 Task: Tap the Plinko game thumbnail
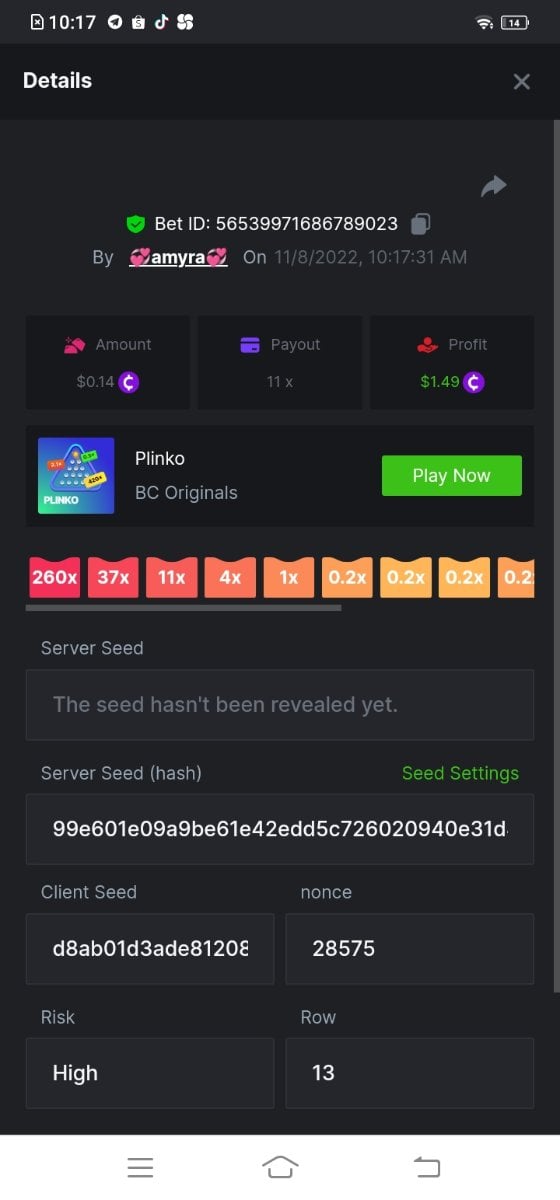coord(76,476)
